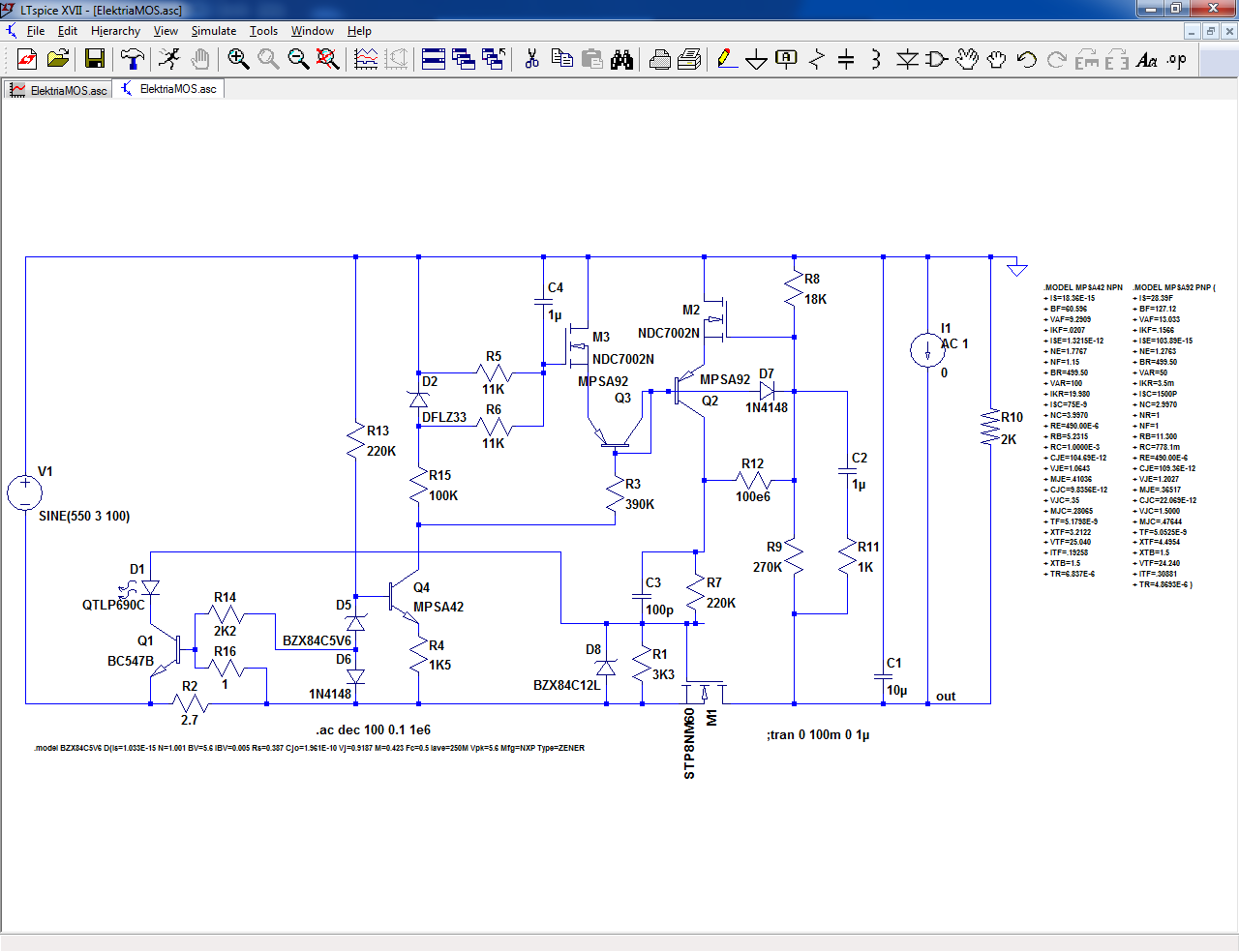Place a Ground symbol tool
This screenshot has height=952, width=1239.
[x=757, y=59]
